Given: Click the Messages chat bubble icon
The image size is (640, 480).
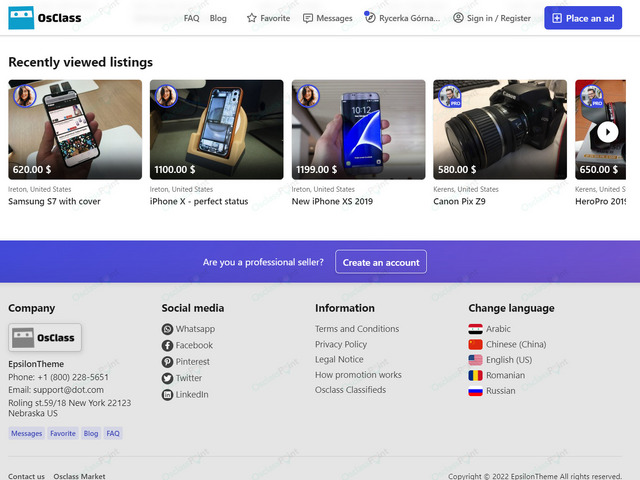Looking at the screenshot, I should tap(308, 18).
